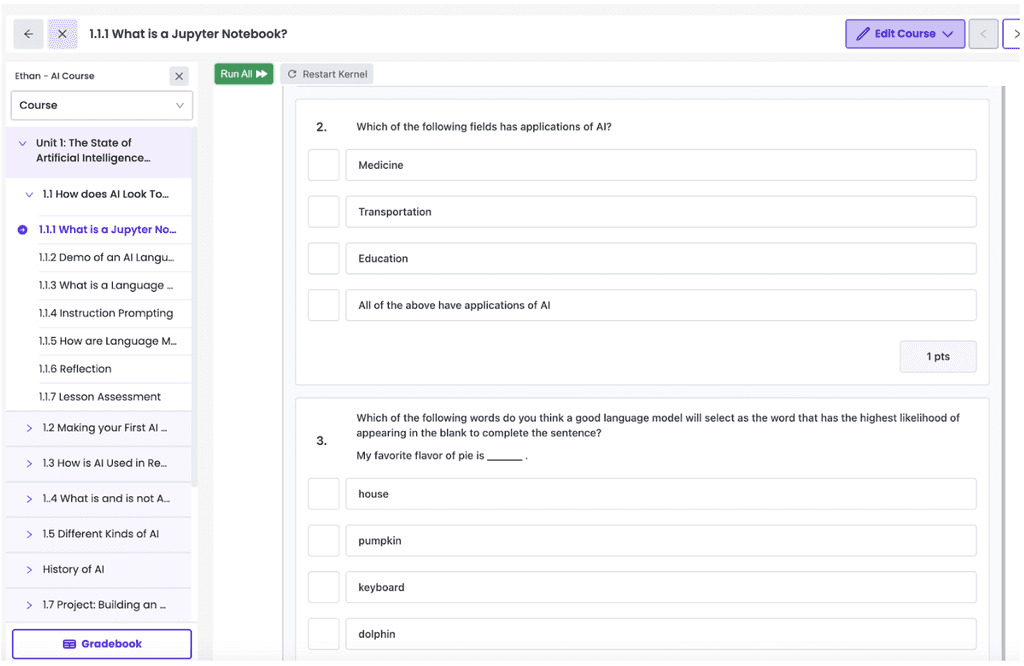1024x666 pixels.
Task: Click the dotted X icon beside the back arrow
Action: [61, 33]
